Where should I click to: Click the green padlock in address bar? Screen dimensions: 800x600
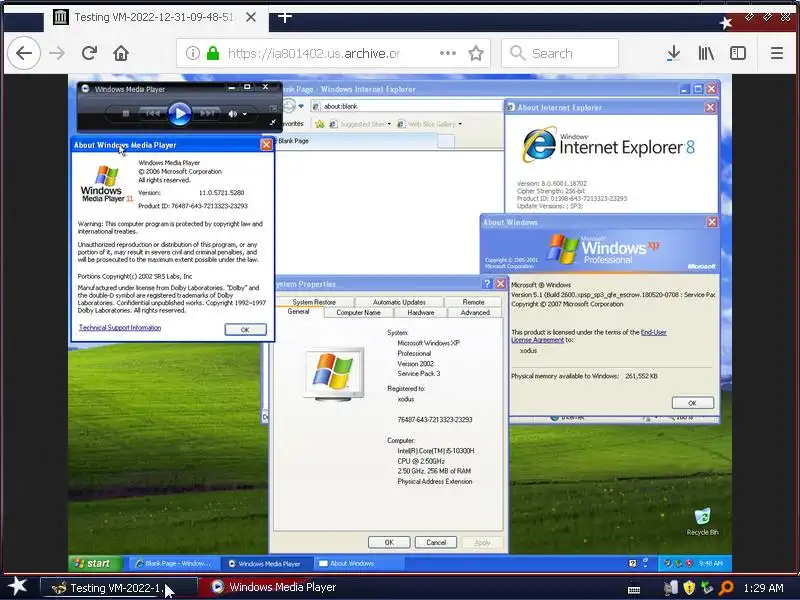(213, 53)
